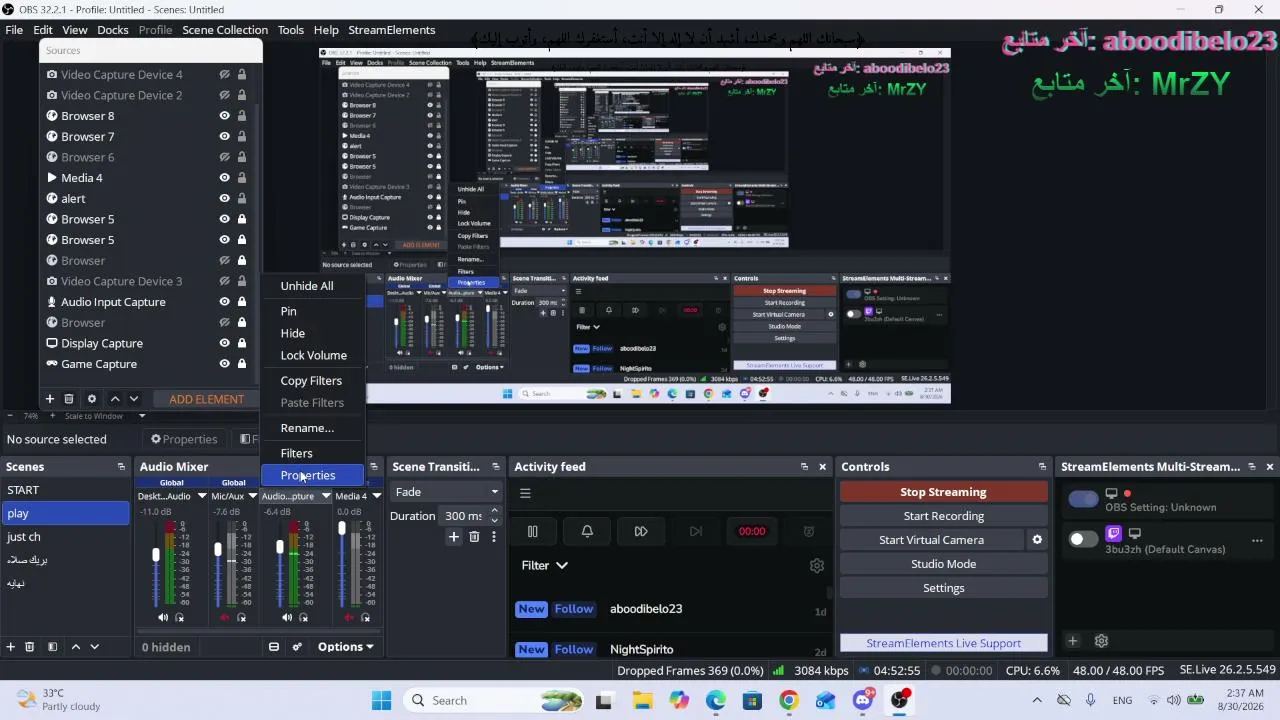This screenshot has height=720, width=1280.
Task: Adjust the Deskt...Audio volume fader
Action: pos(156,555)
